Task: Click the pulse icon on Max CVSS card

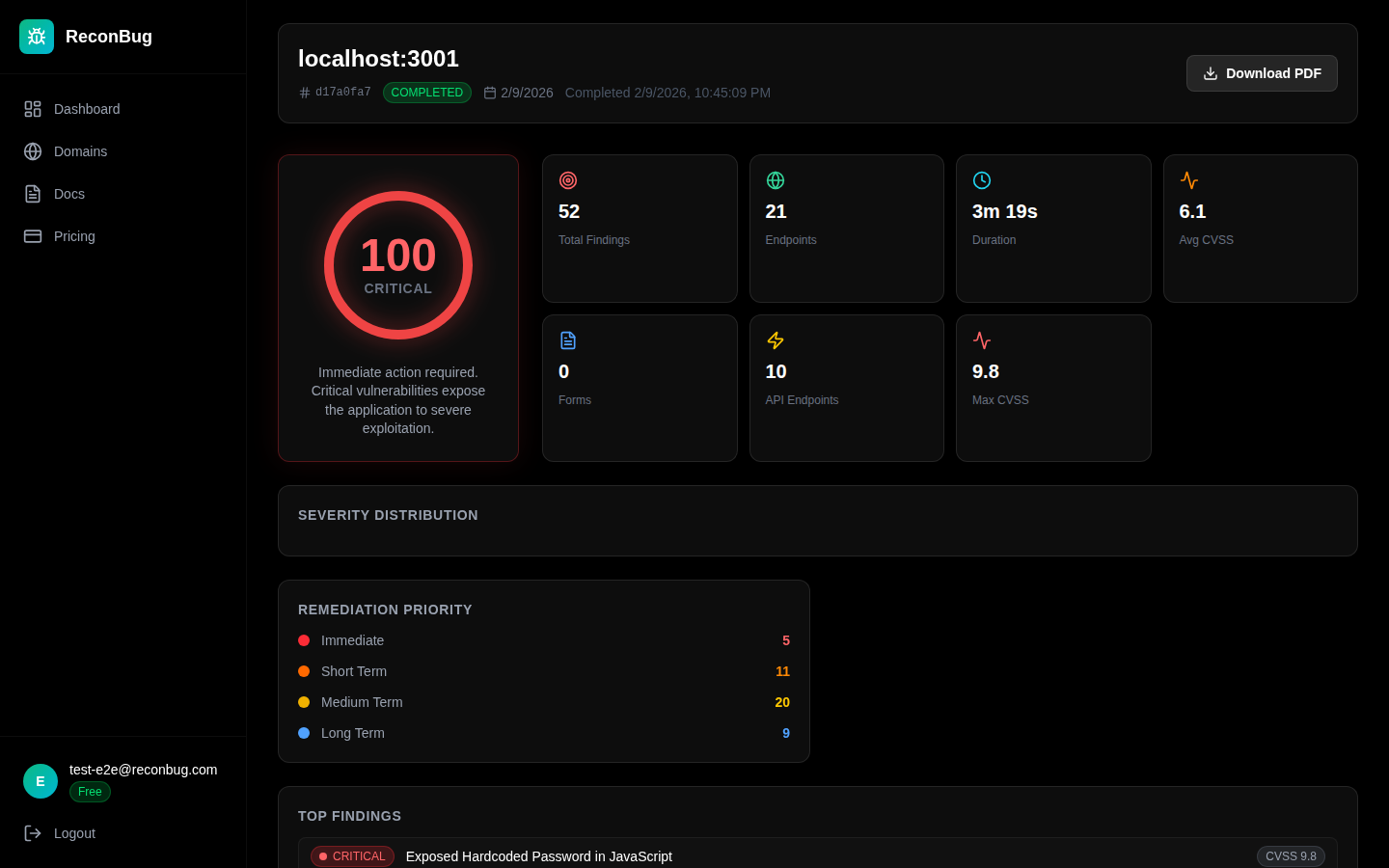Action: coord(982,340)
